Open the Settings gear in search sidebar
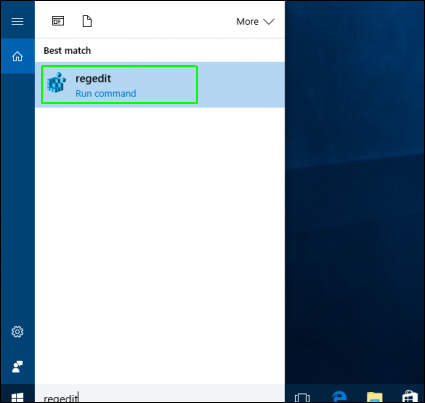 point(17,332)
